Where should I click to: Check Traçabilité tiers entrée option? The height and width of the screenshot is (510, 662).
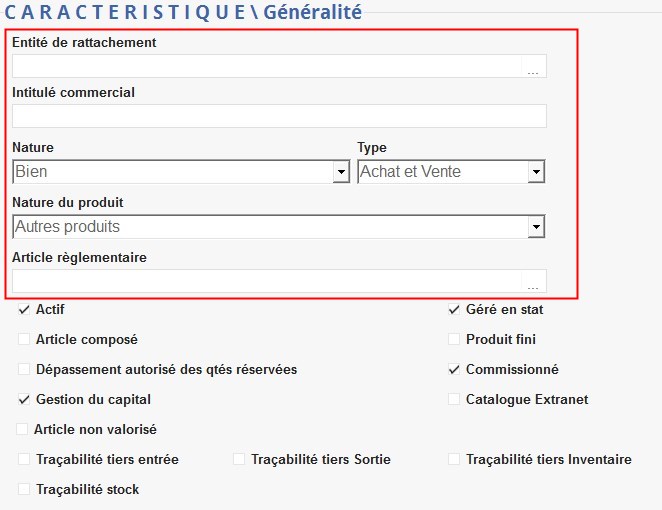25,460
